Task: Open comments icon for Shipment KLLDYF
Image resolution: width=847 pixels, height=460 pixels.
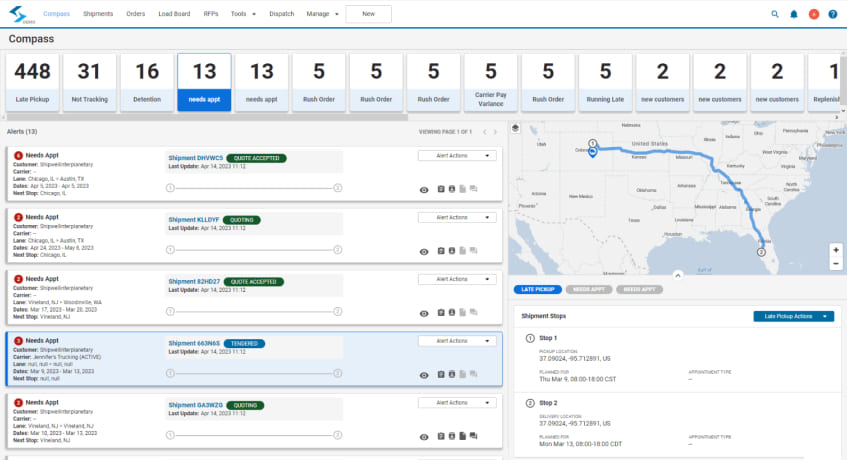Action: (474, 251)
